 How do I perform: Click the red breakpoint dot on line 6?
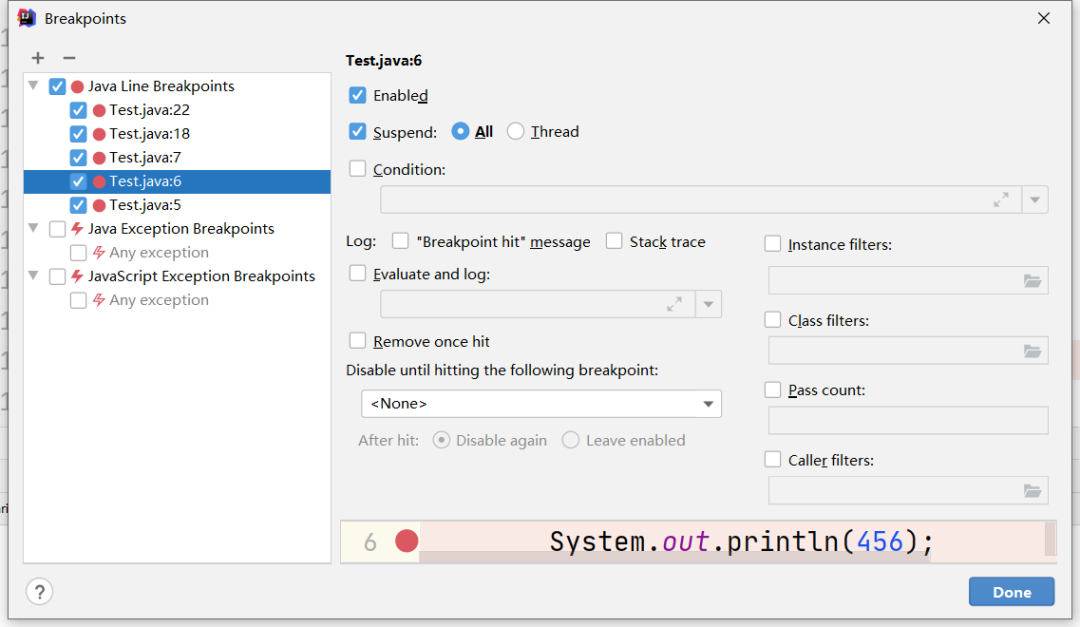click(406, 542)
